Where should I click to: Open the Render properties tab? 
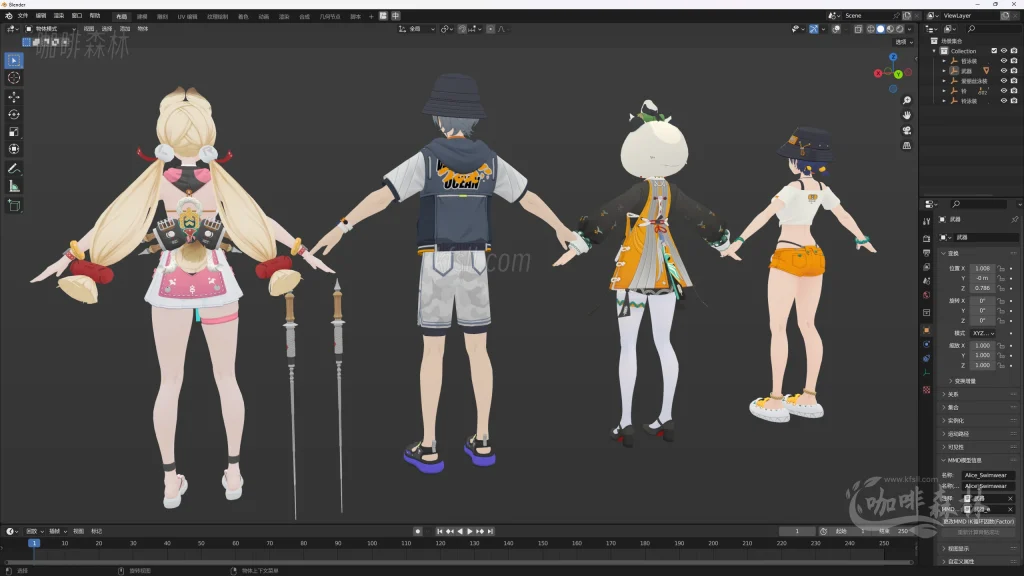pos(926,238)
